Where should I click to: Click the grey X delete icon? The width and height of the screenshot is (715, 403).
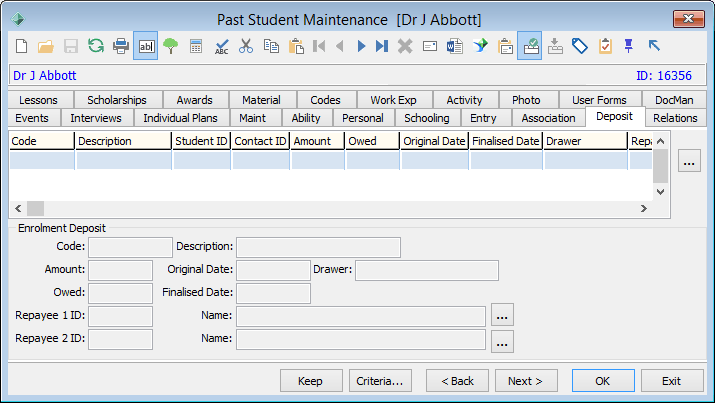[x=405, y=46]
